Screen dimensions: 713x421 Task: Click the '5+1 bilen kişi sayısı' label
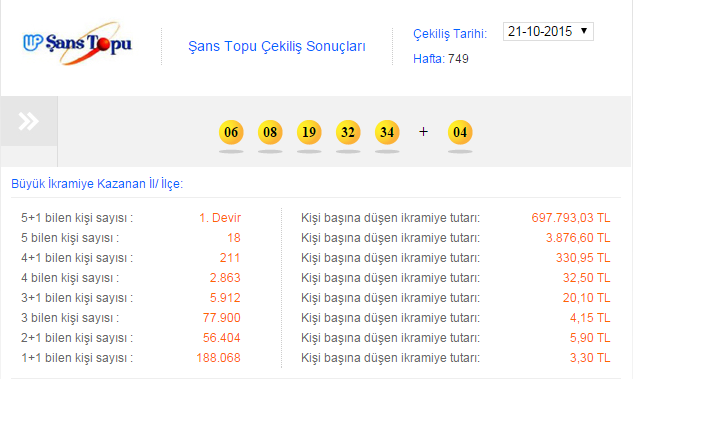point(77,218)
